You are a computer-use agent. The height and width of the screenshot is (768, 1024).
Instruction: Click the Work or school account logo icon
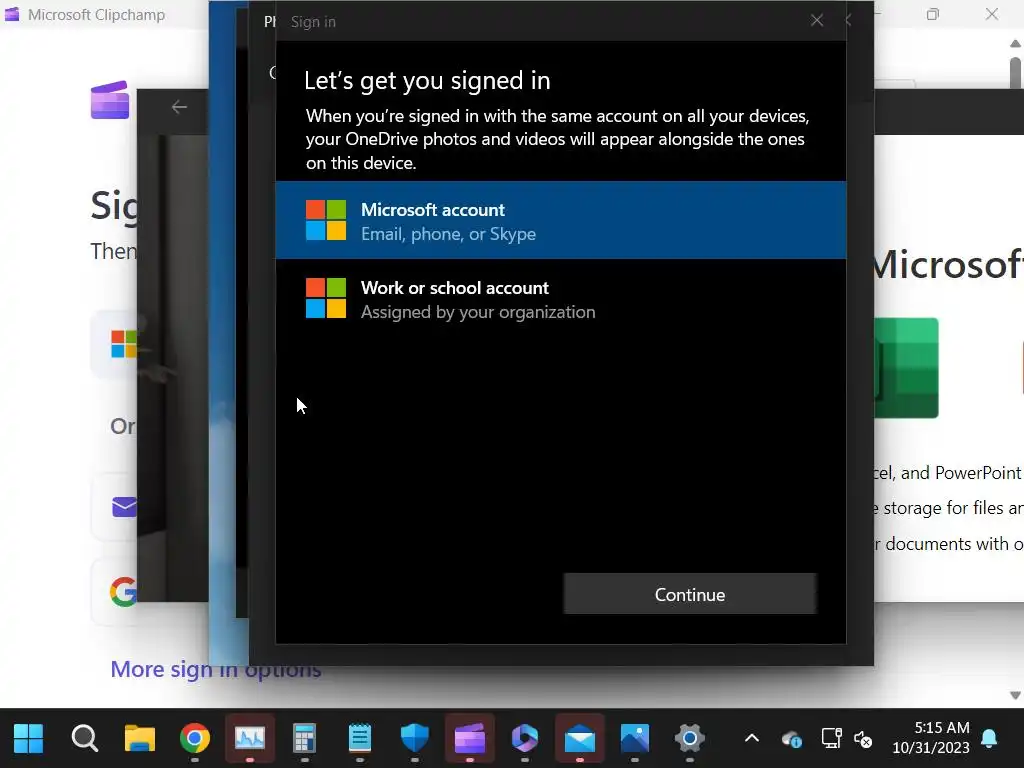click(x=326, y=298)
